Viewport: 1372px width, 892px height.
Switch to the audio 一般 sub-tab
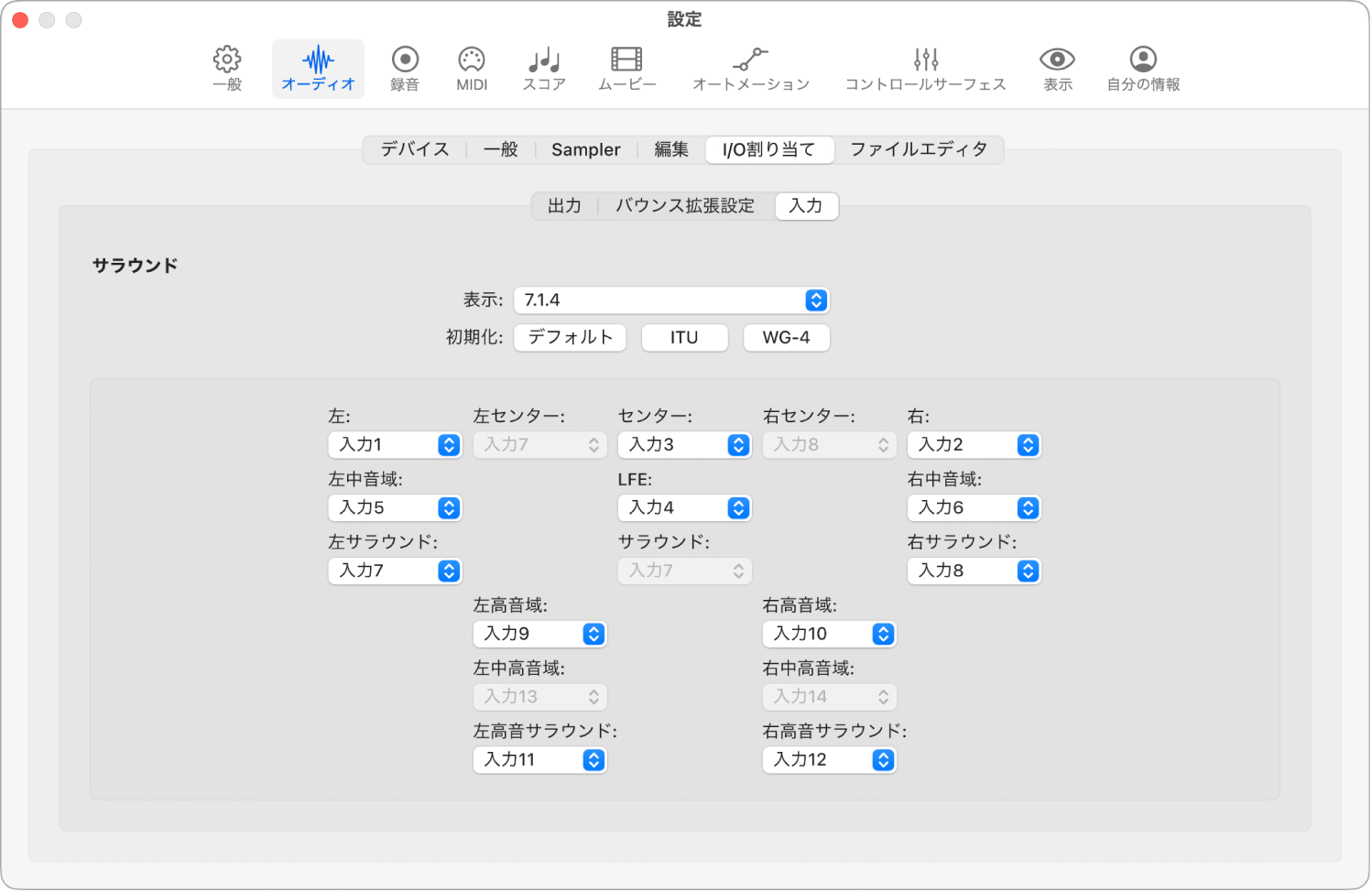pos(501,149)
